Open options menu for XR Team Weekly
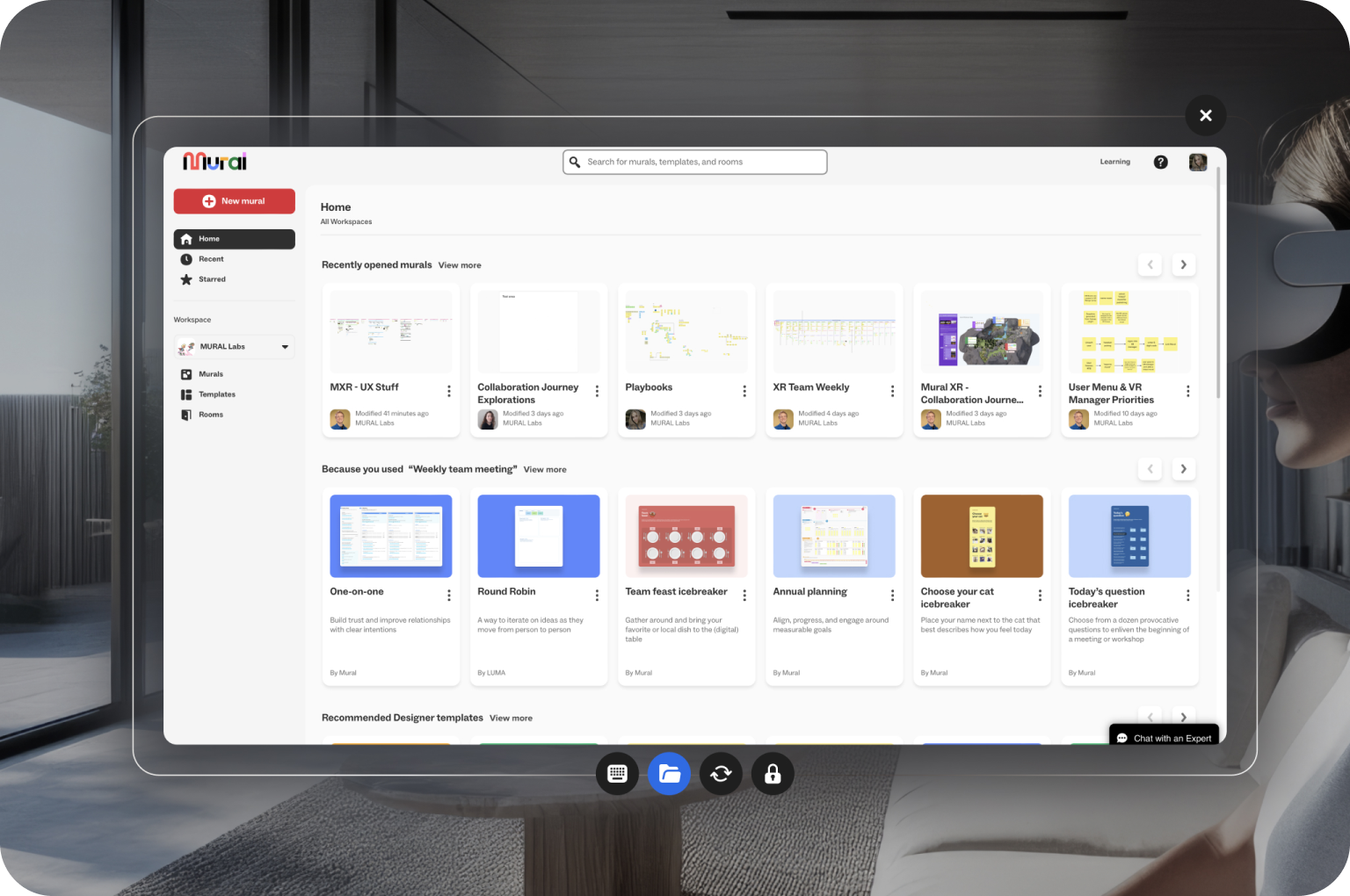Image resolution: width=1350 pixels, height=896 pixels. pos(892,391)
